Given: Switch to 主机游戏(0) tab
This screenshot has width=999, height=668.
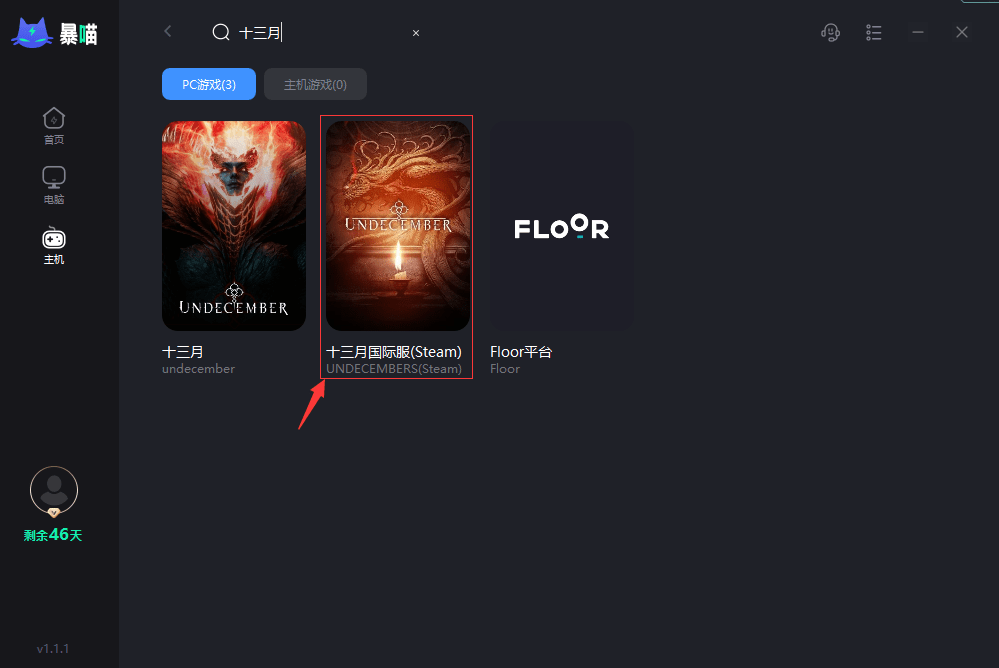Looking at the screenshot, I should coord(315,85).
